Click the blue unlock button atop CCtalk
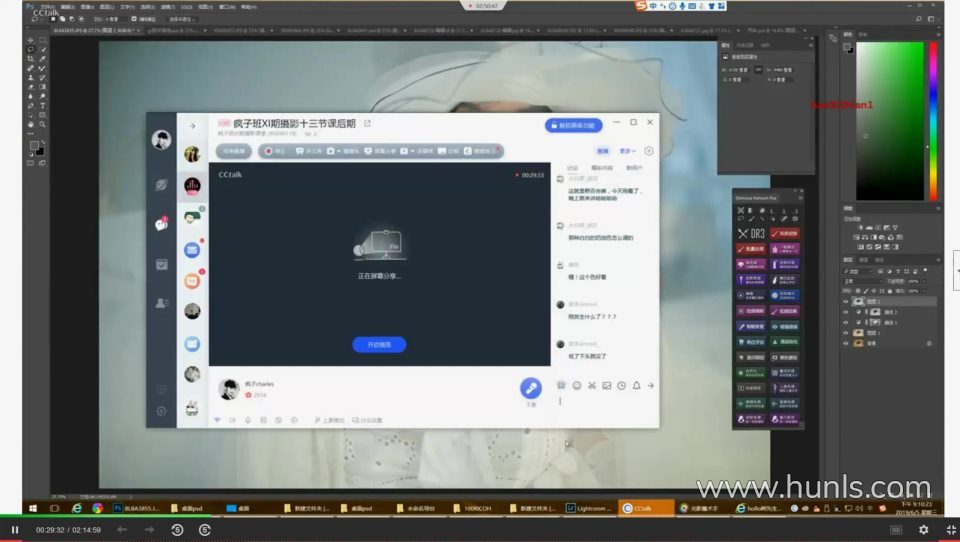This screenshot has width=960, height=542. pos(574,125)
